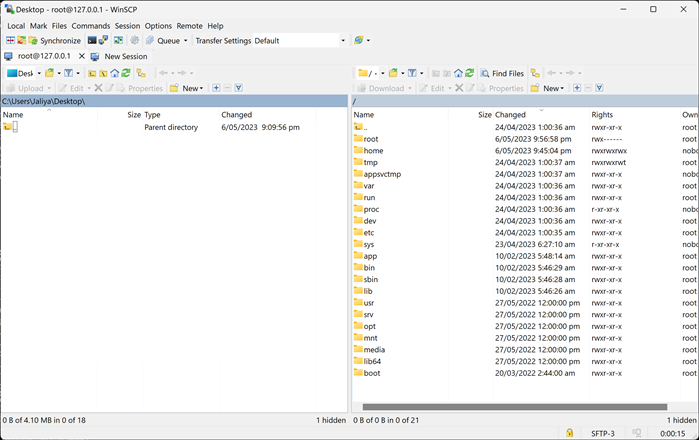
Task: Open the Remote menu
Action: (189, 26)
